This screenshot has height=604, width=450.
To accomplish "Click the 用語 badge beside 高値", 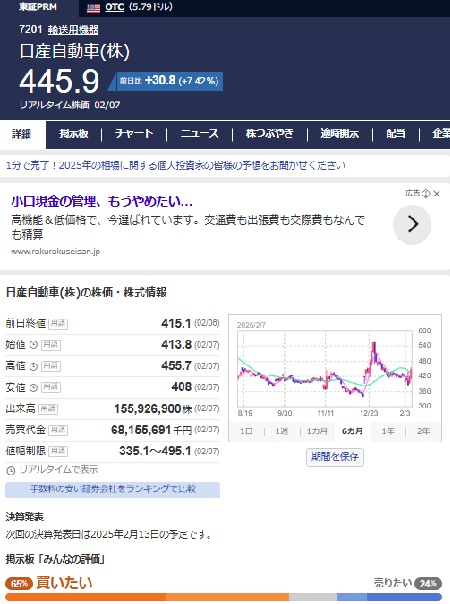I will click(51, 366).
